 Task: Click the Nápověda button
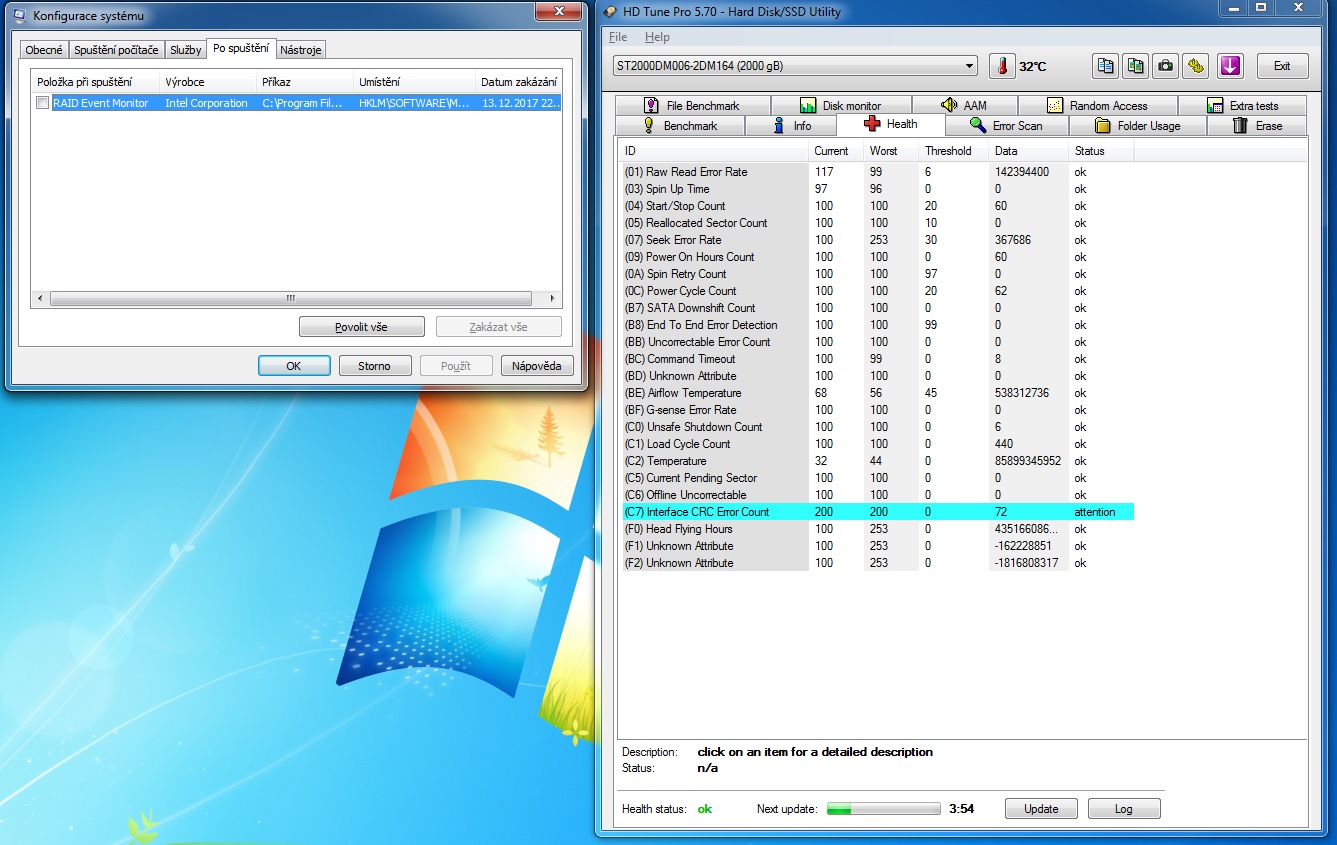tap(537, 366)
